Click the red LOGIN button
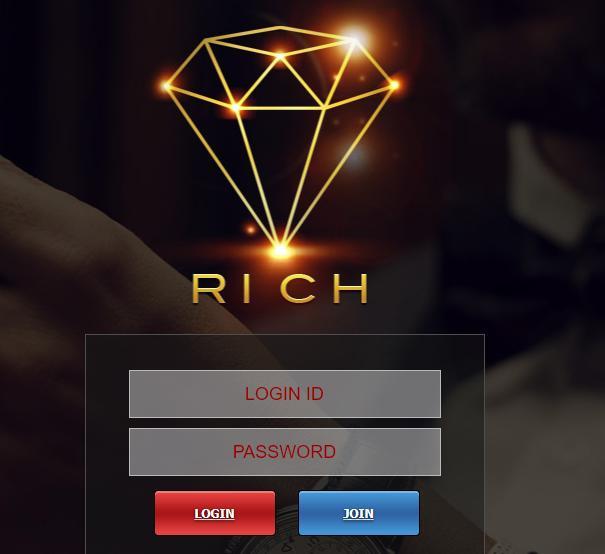The width and height of the screenshot is (605, 554). [x=215, y=513]
